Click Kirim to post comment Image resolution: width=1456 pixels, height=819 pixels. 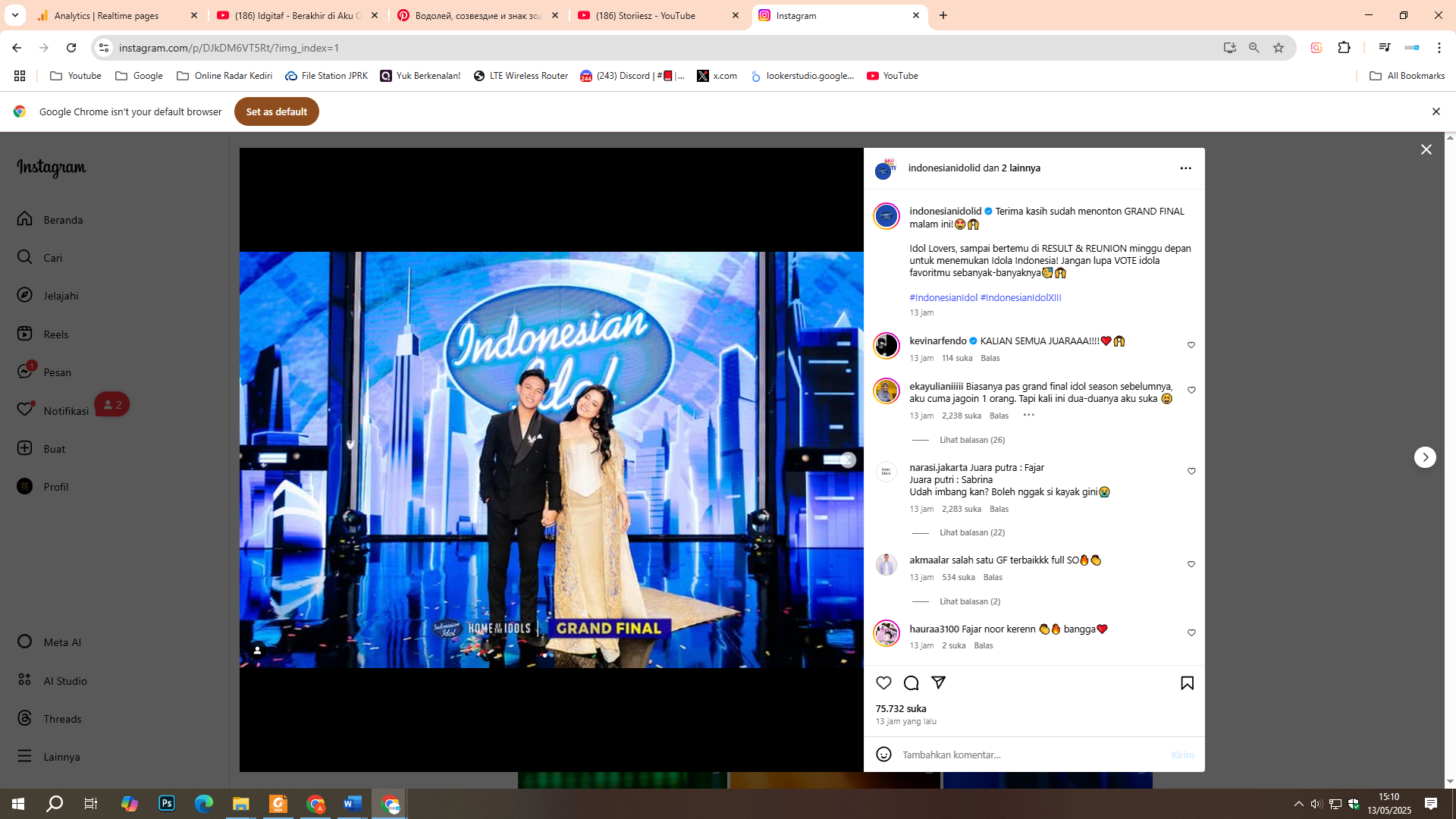[1182, 755]
